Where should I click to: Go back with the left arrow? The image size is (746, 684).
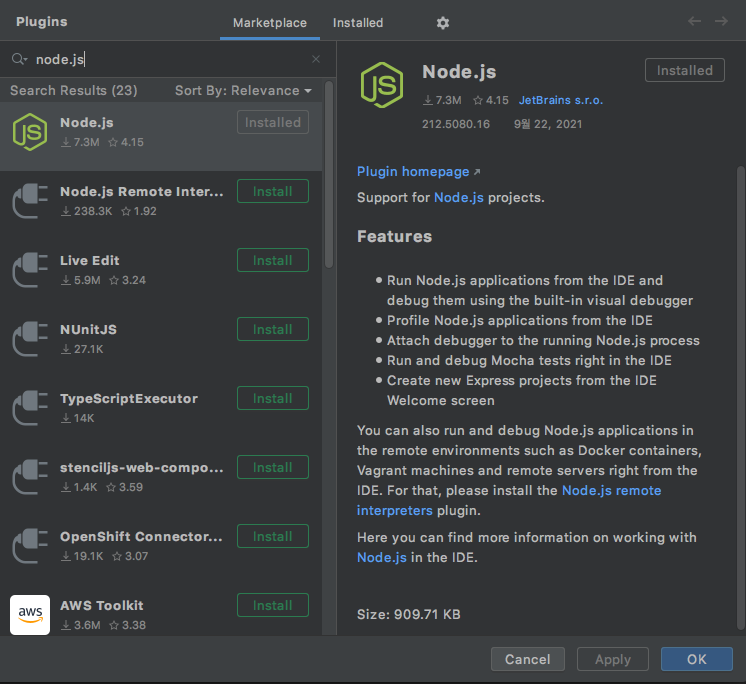pos(694,21)
